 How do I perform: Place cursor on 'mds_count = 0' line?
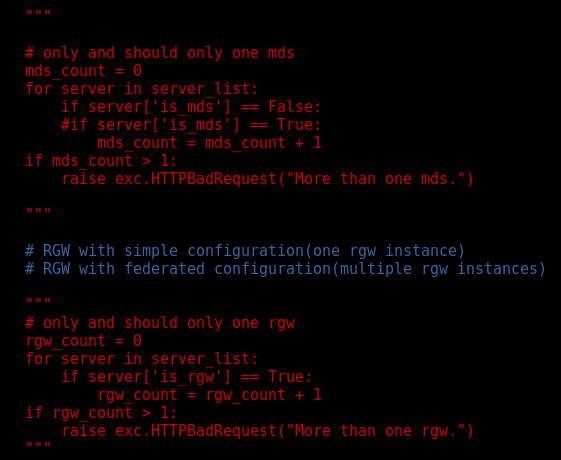click(x=83, y=71)
